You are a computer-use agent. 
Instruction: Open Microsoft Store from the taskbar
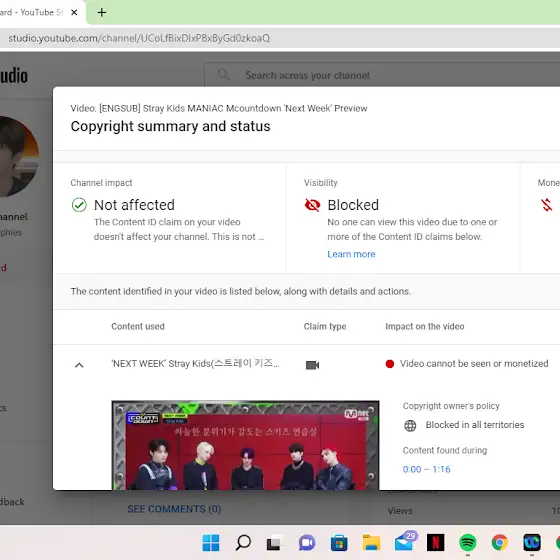pos(339,543)
